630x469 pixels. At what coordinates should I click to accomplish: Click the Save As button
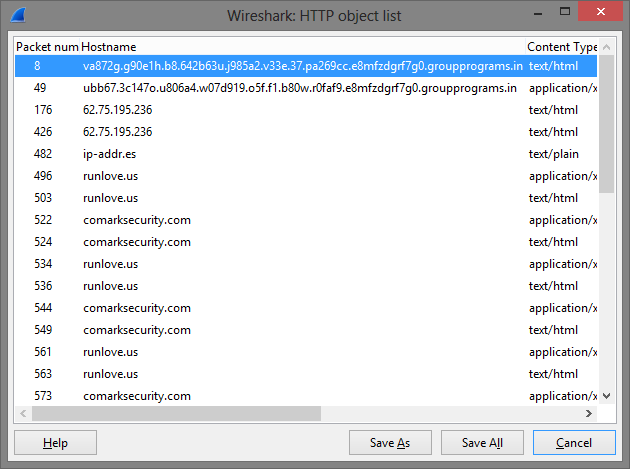pos(390,442)
